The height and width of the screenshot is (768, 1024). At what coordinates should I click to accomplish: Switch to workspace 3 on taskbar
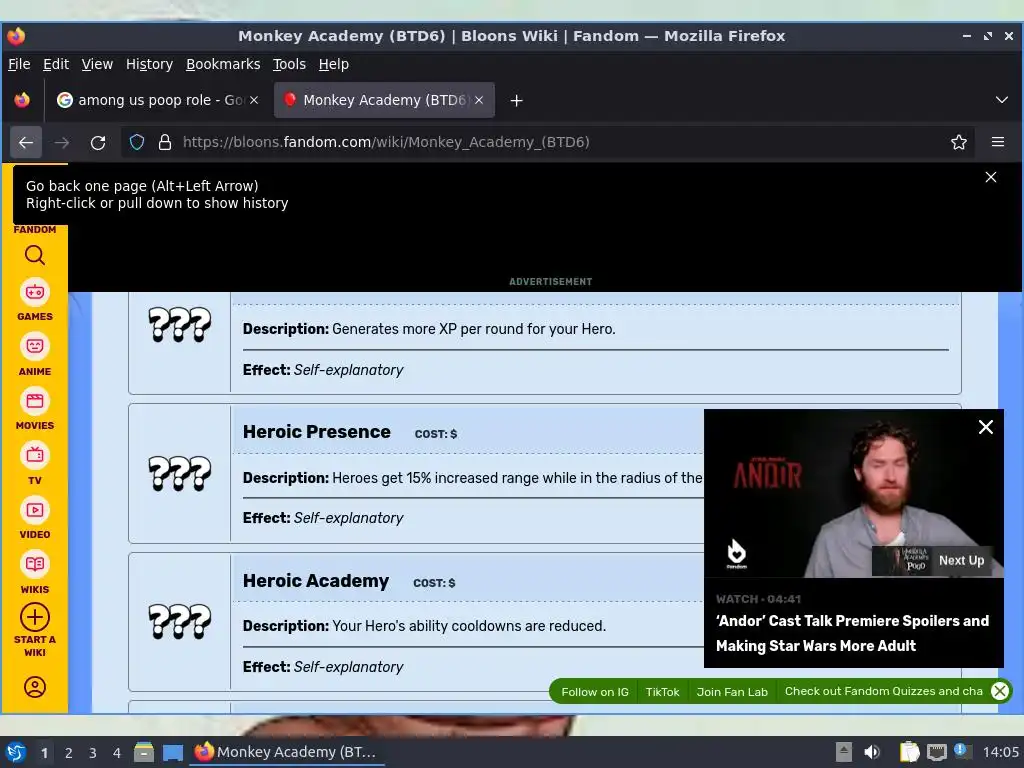[x=92, y=752]
